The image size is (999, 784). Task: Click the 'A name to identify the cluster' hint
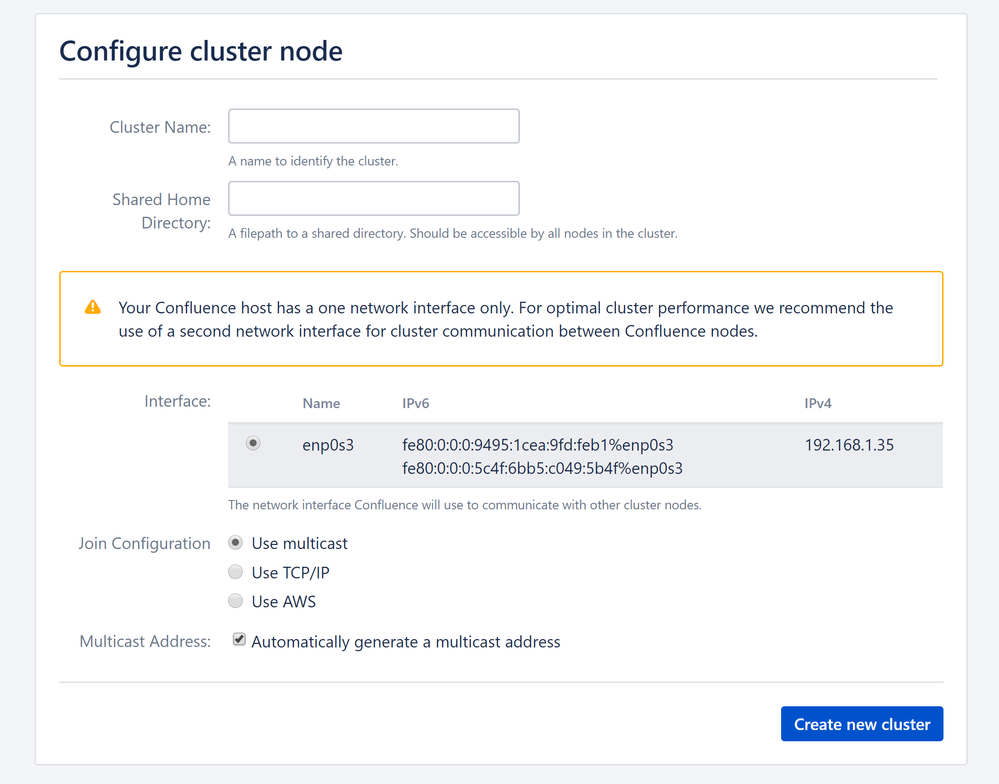pyautogui.click(x=313, y=161)
